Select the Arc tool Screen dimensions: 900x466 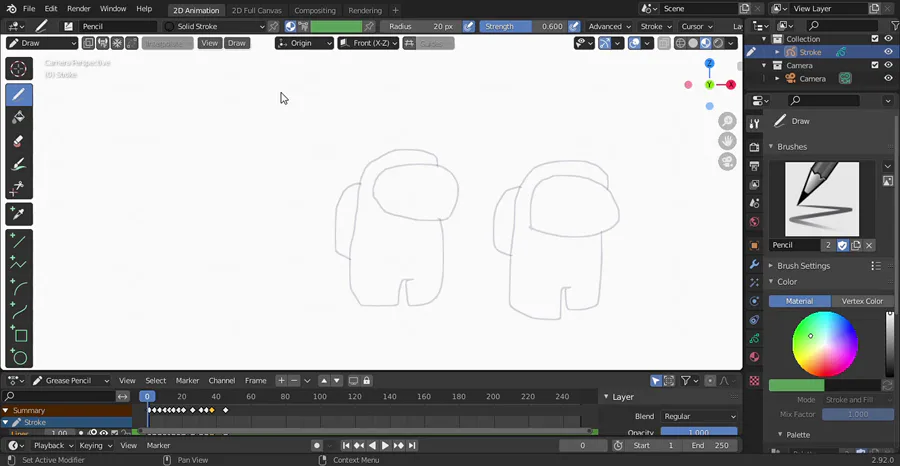tap(19, 288)
